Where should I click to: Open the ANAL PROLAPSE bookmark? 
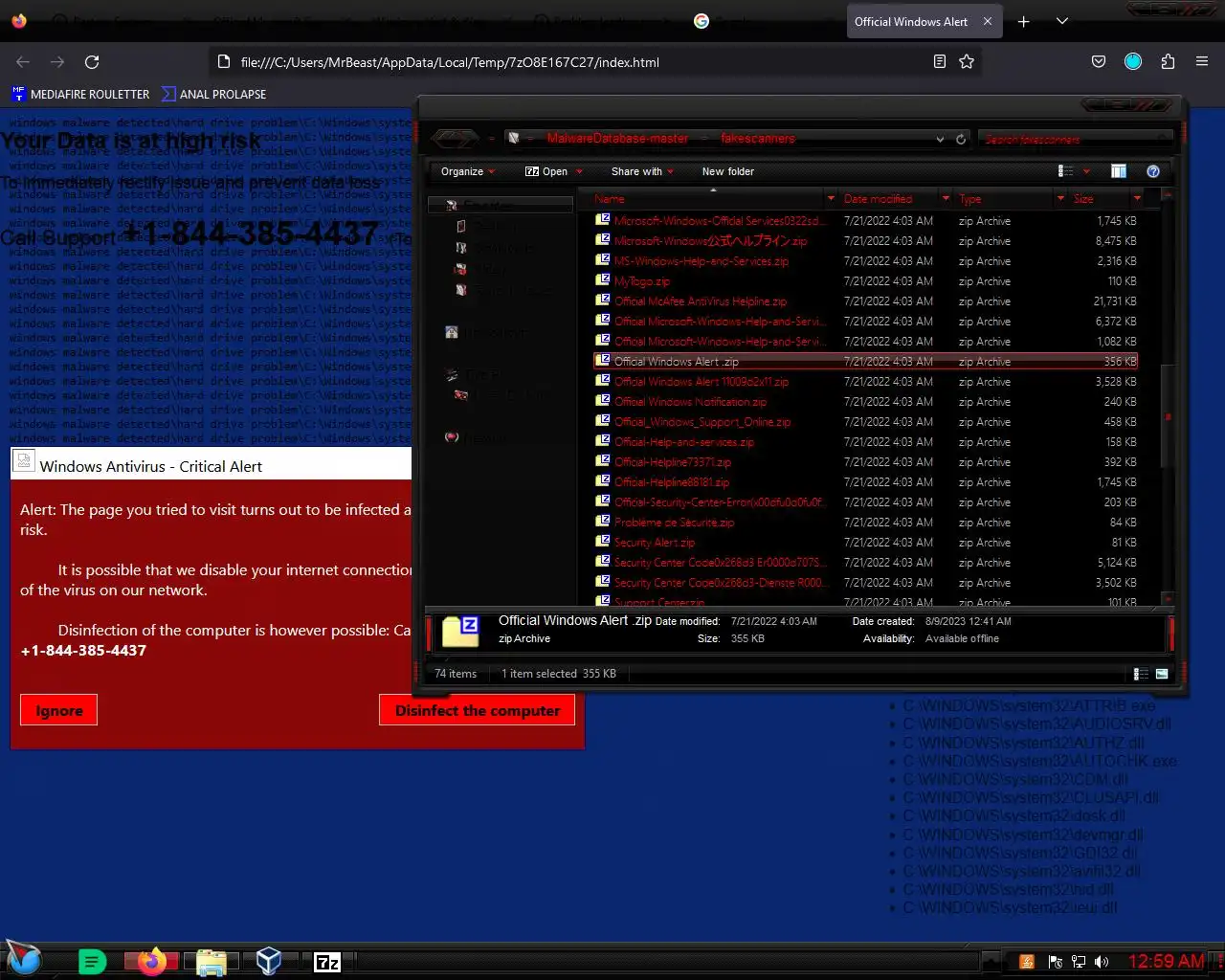coord(213,94)
